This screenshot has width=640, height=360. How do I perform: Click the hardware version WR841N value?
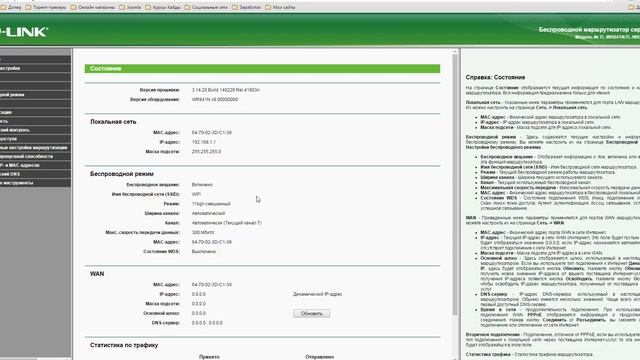coord(215,99)
